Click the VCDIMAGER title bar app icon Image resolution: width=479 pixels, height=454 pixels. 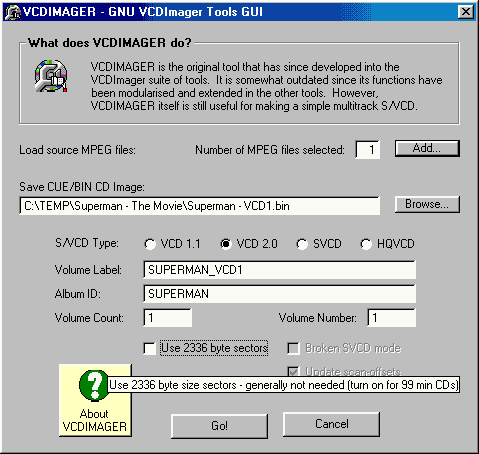click(x=13, y=12)
